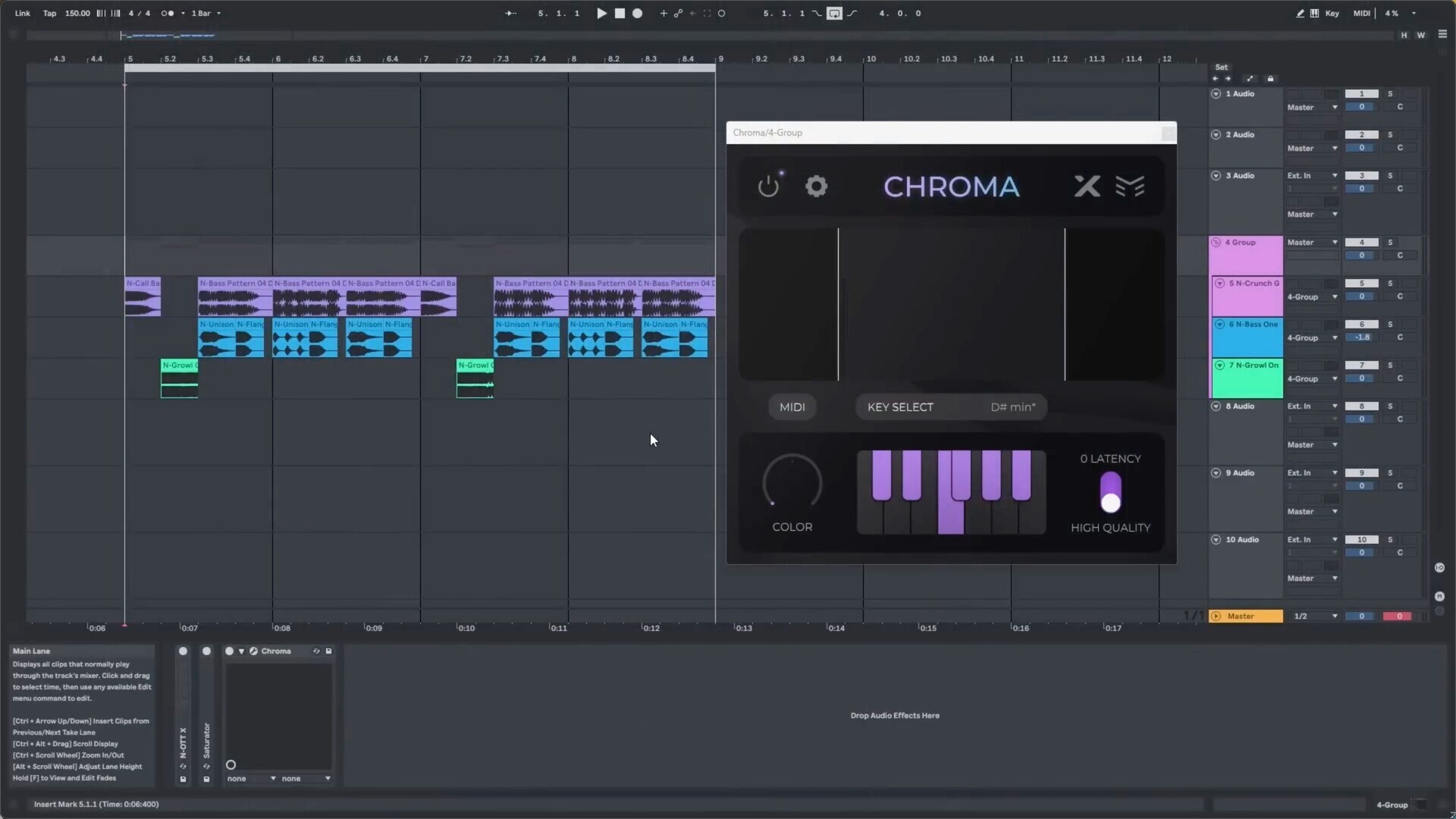Viewport: 1456px width, 819px height.
Task: Open the Master track 1/2 output dropdown
Action: tap(1315, 617)
